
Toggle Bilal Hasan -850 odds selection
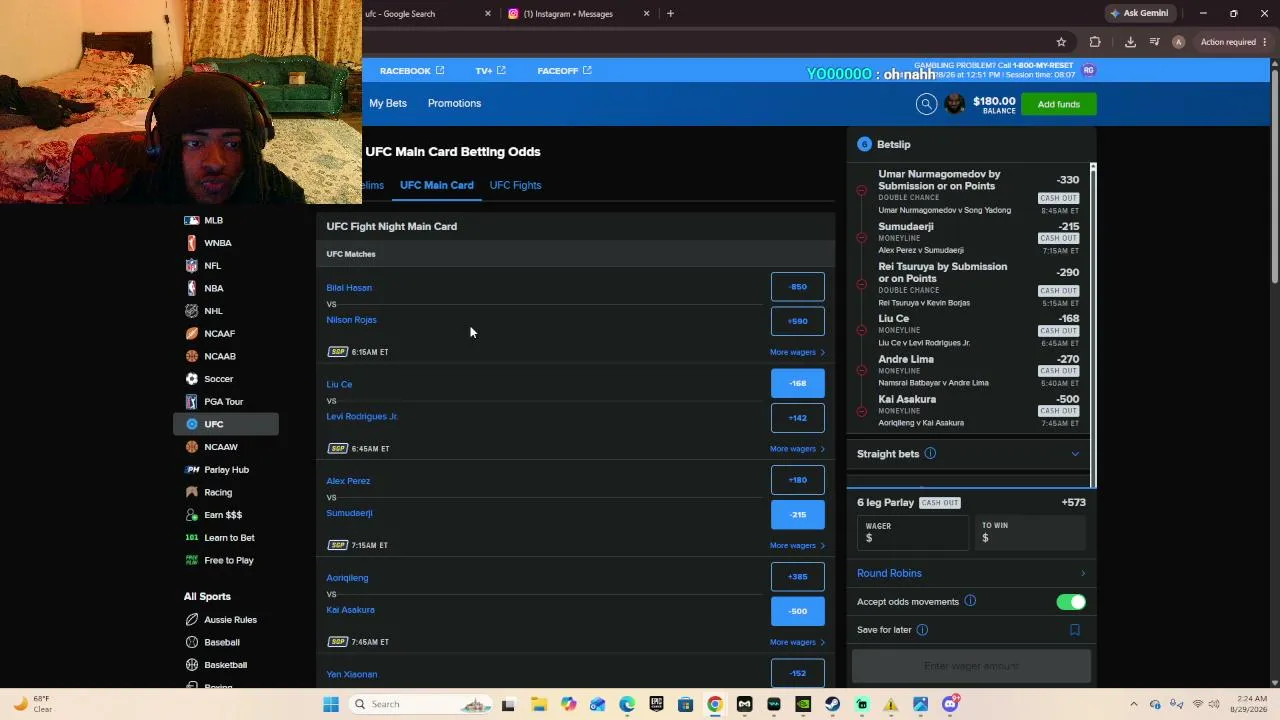(798, 287)
